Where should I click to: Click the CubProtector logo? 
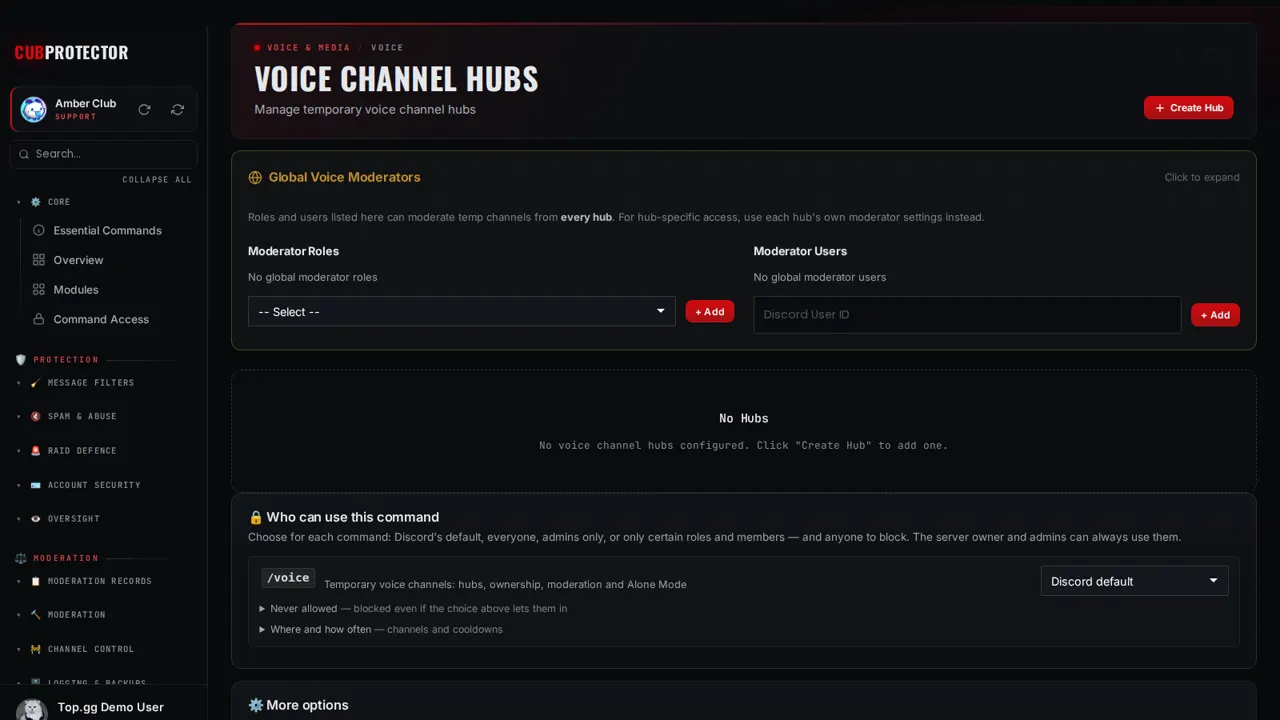point(71,53)
